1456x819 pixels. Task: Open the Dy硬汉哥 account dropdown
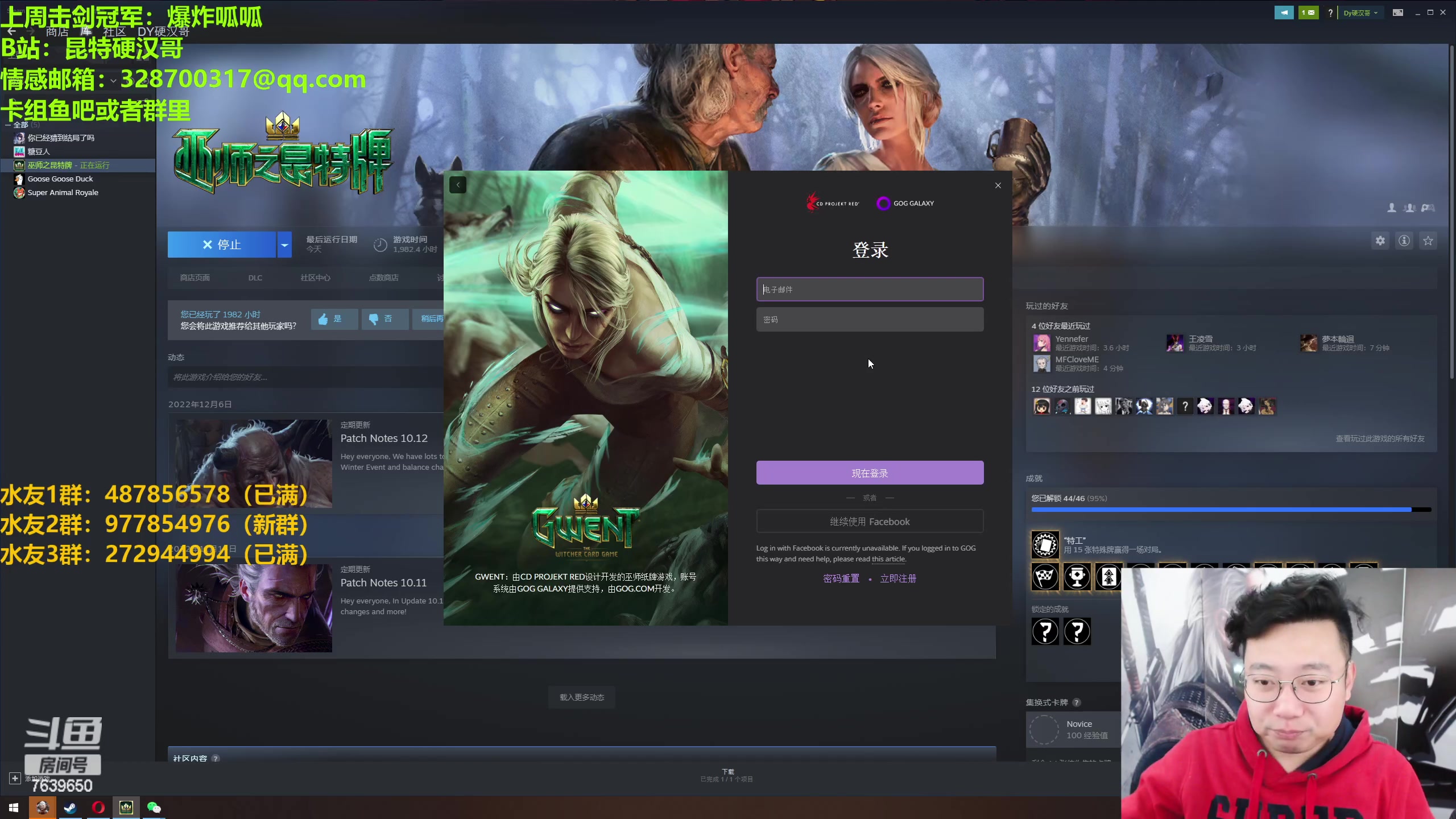point(1360,13)
